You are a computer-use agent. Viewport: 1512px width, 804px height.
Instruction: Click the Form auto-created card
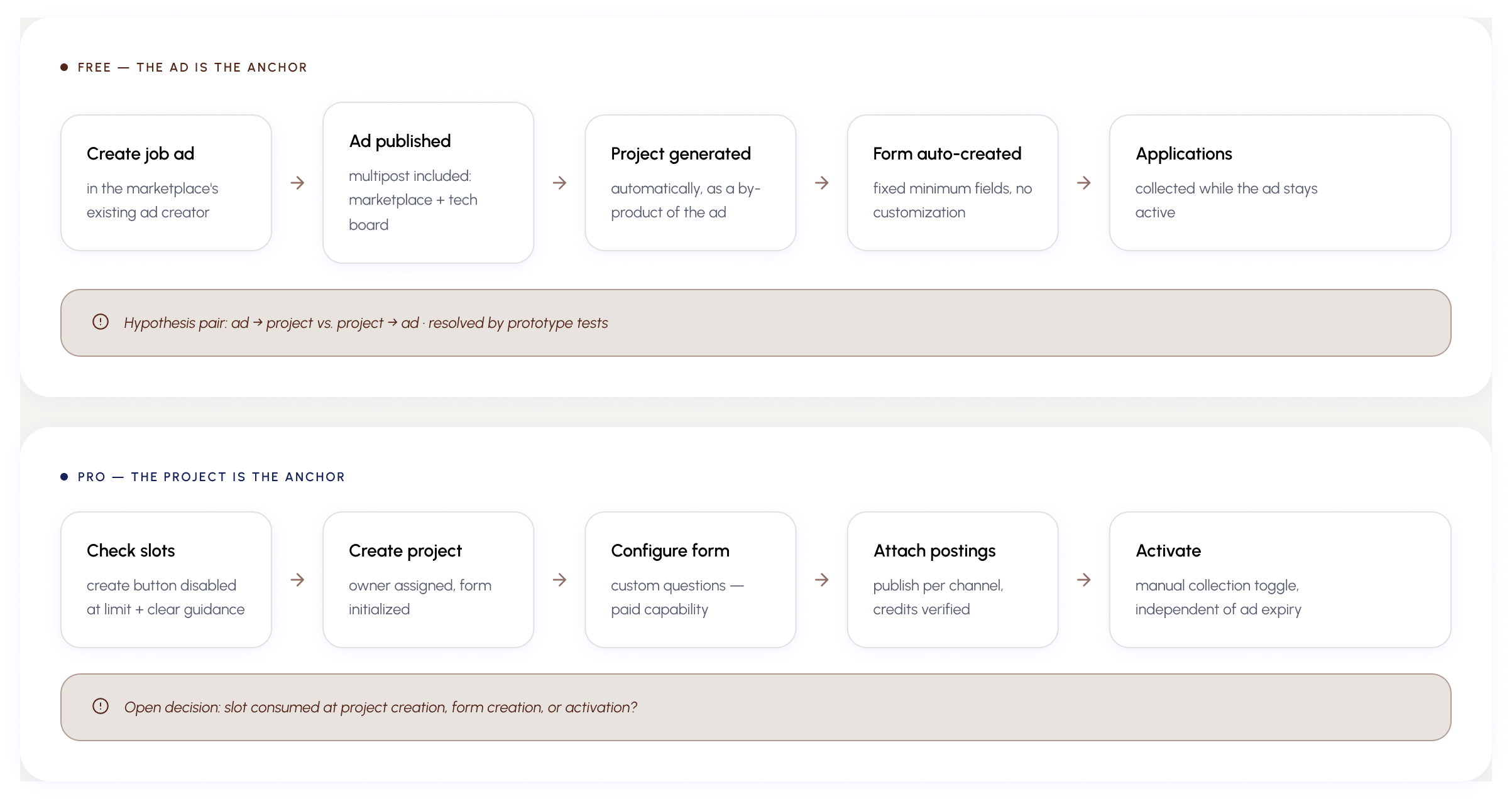tap(952, 183)
